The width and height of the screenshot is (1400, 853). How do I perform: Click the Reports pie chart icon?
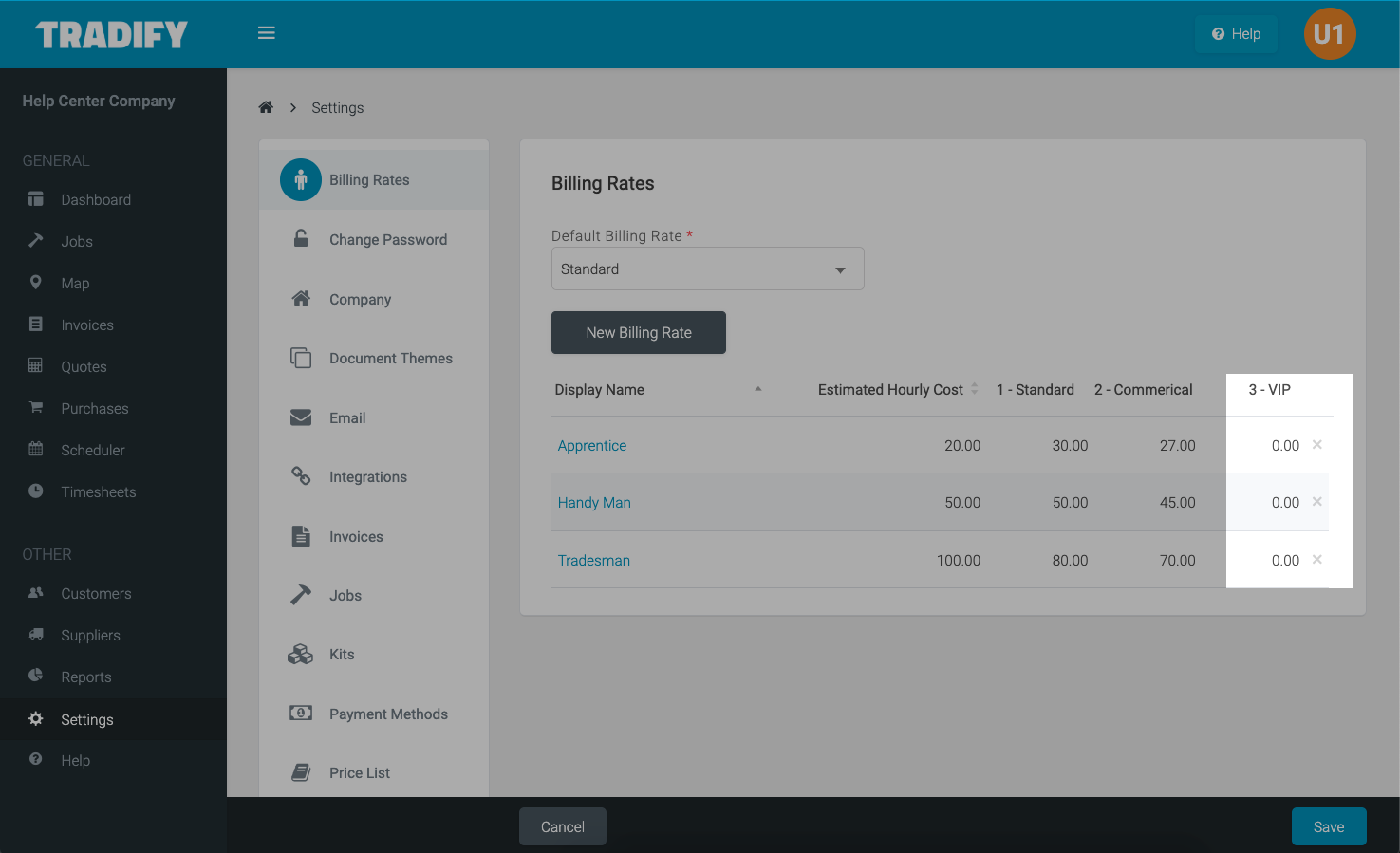36,677
